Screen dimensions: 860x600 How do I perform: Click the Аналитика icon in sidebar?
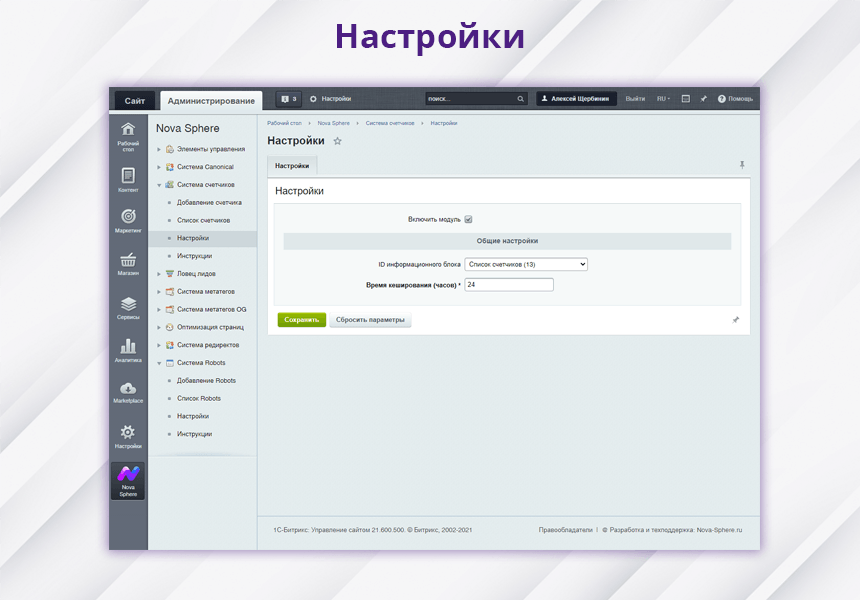pos(127,347)
